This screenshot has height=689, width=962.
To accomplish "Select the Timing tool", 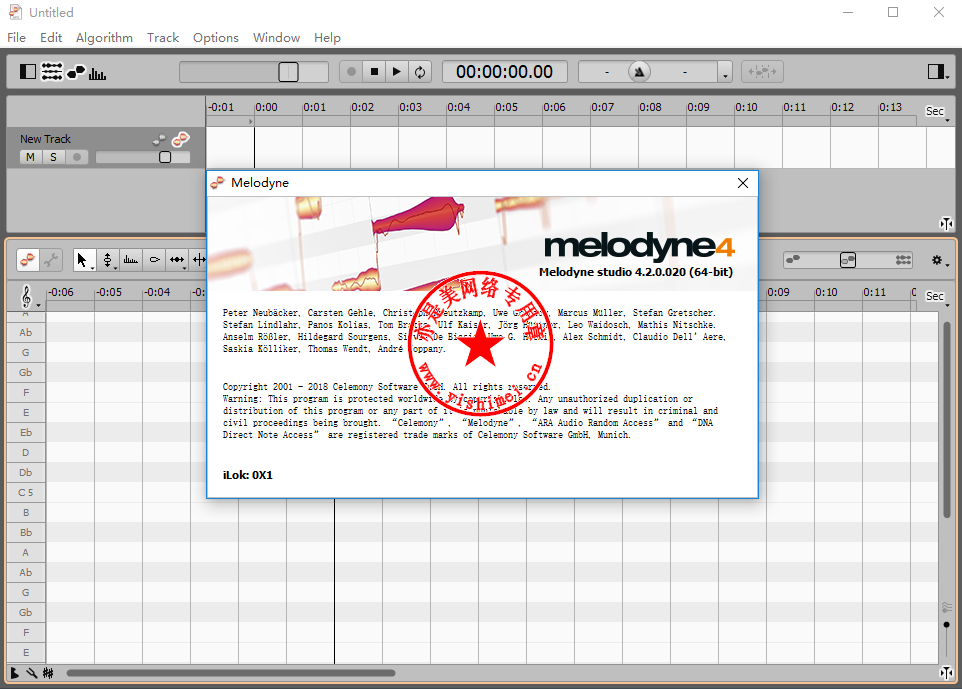I will click(177, 260).
